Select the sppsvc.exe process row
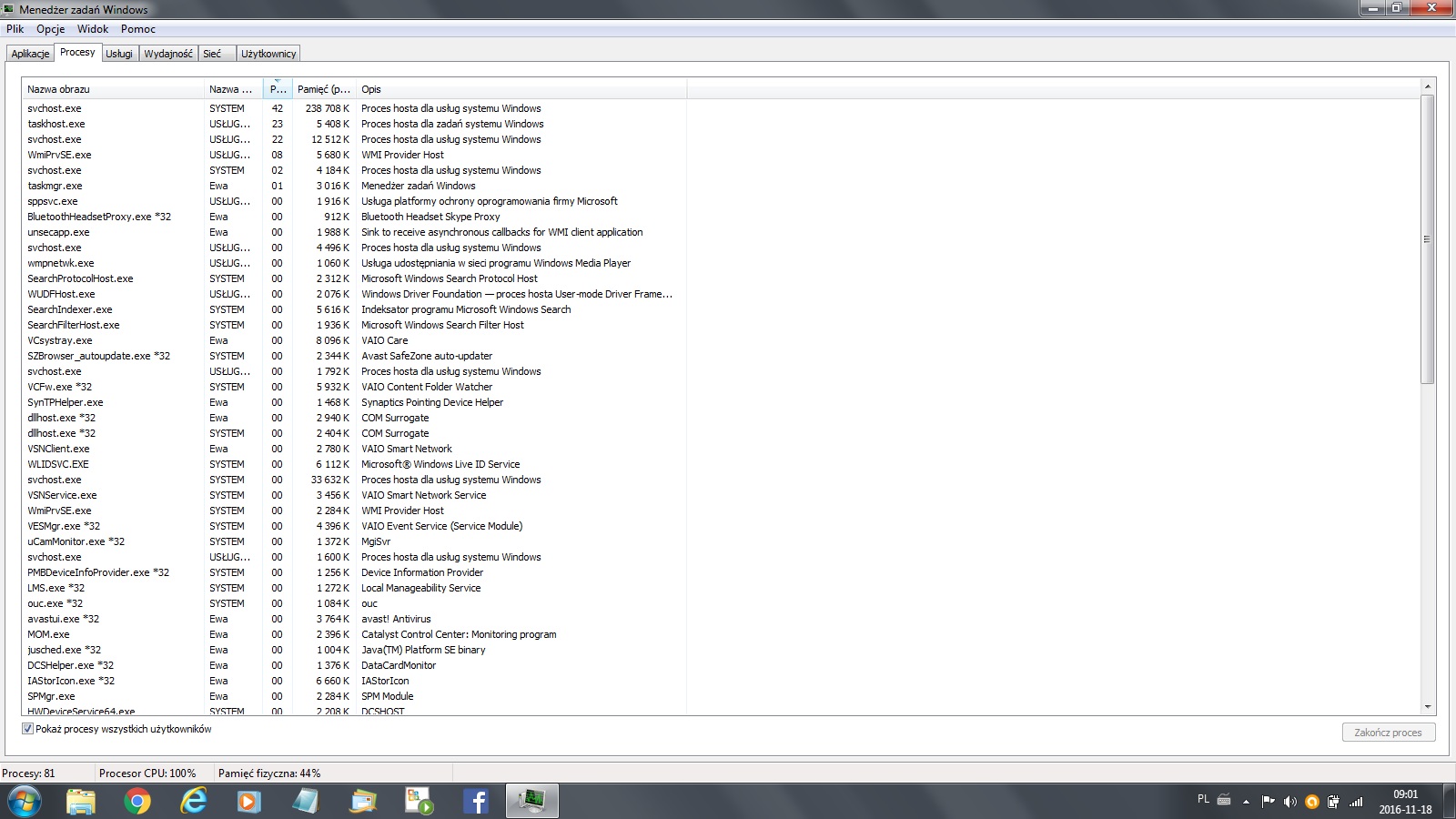This screenshot has width=1456, height=819. (x=354, y=201)
